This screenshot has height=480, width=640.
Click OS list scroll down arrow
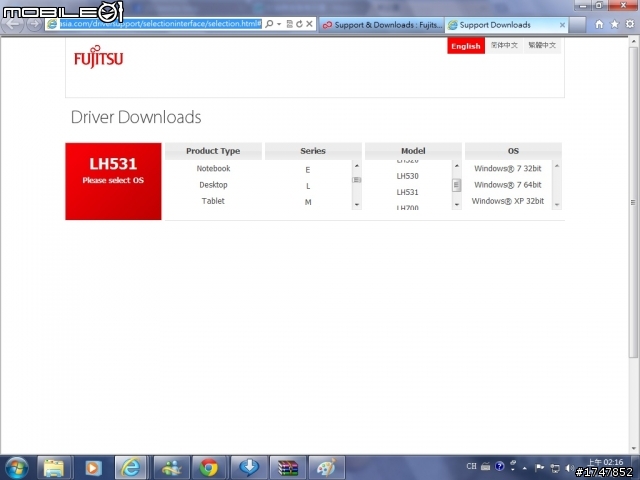pos(557,204)
